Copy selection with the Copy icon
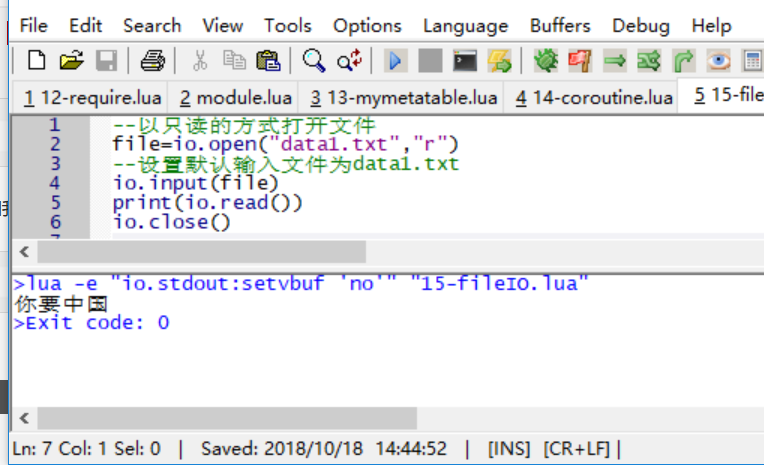 click(x=234, y=61)
